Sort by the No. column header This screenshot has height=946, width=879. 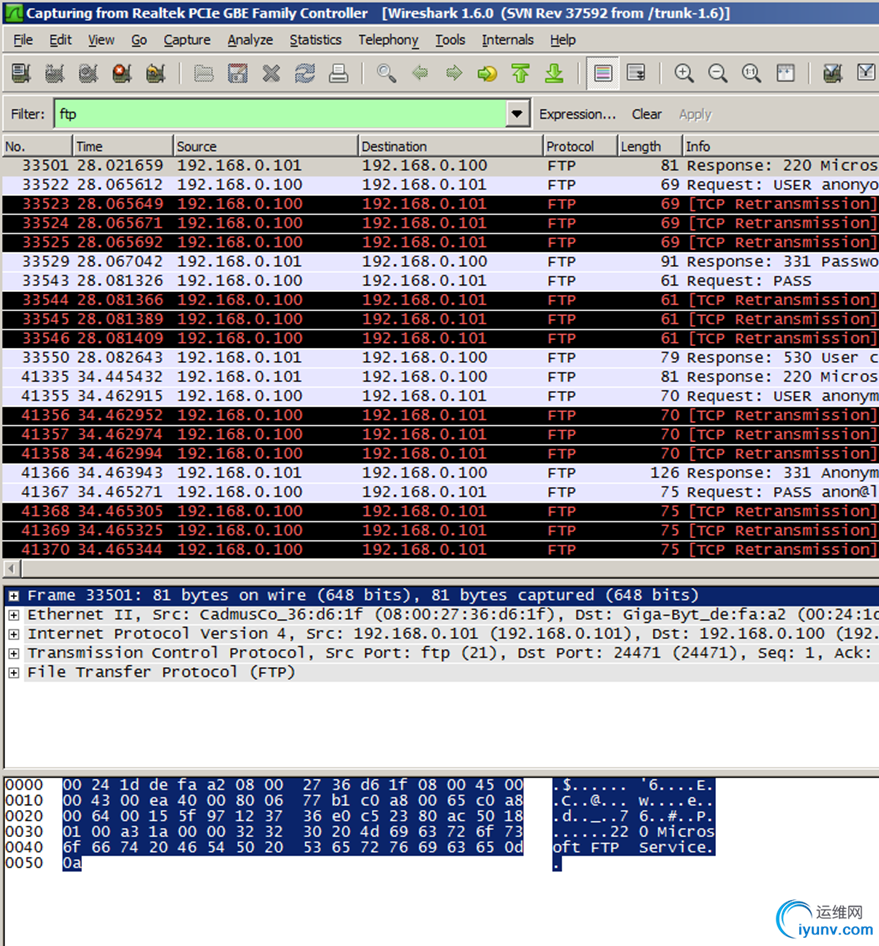point(37,146)
